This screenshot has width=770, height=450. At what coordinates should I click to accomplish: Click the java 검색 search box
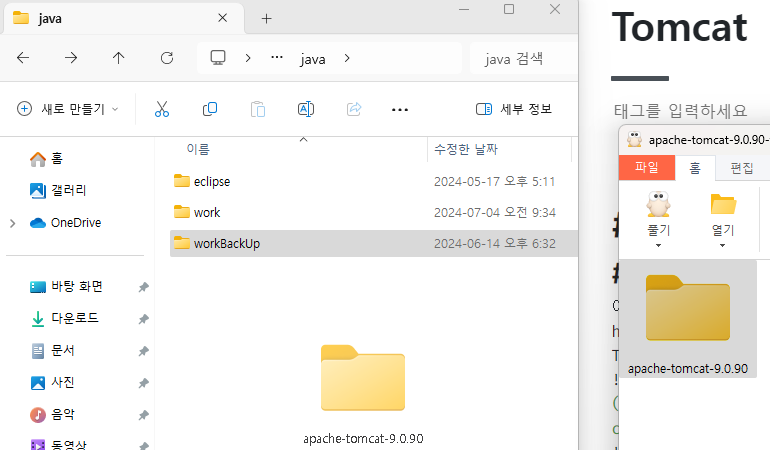[x=522, y=58]
